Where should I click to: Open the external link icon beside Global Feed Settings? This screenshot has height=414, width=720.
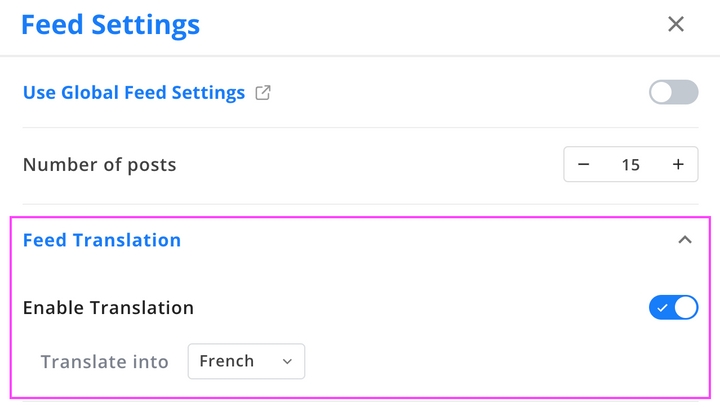pos(263,93)
